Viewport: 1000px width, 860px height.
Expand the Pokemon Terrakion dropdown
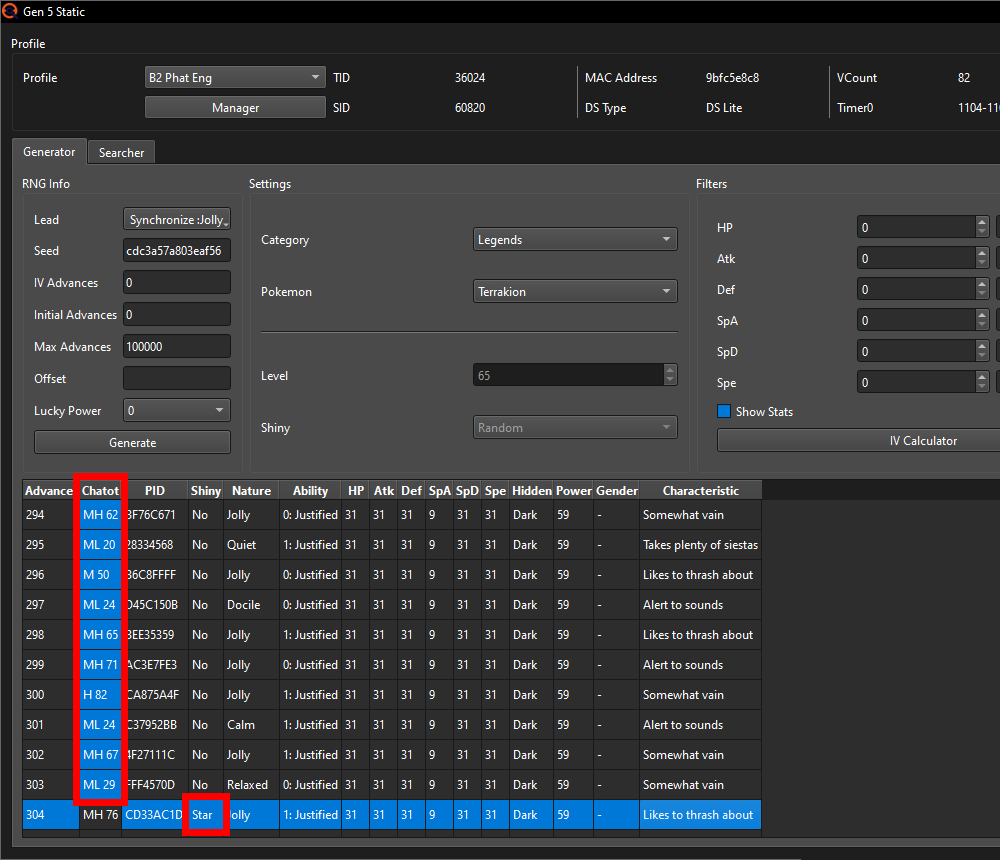pos(575,292)
